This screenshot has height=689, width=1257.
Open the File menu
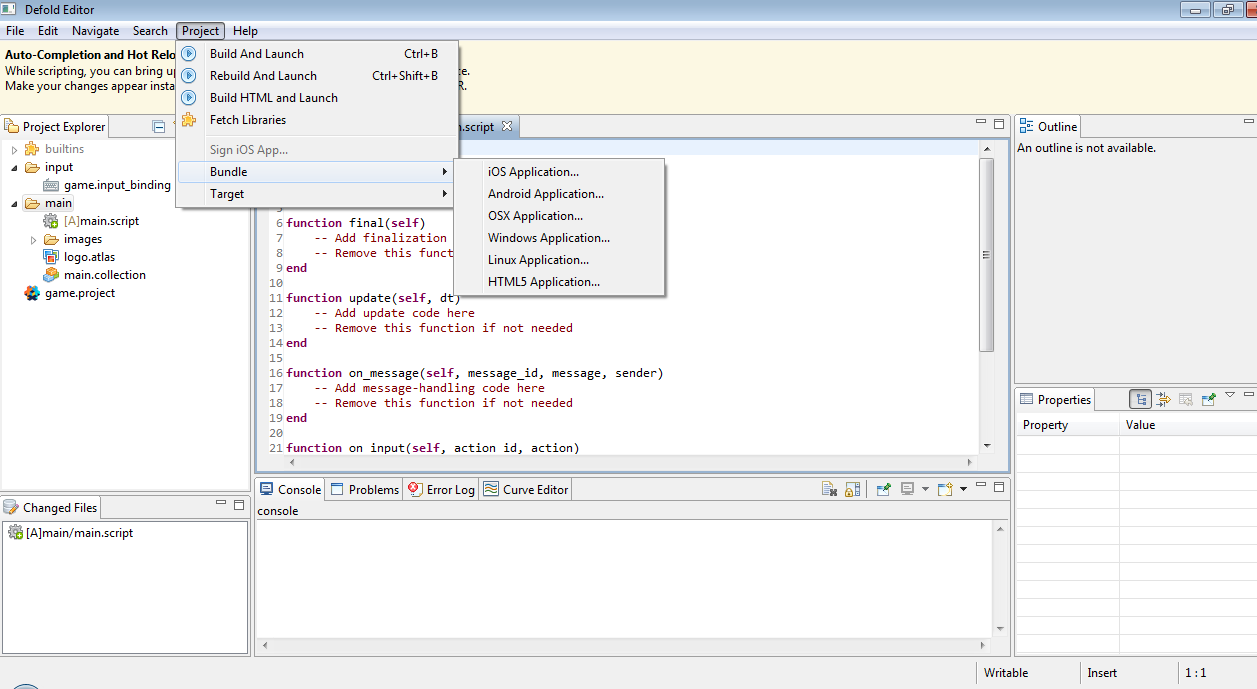(x=15, y=31)
